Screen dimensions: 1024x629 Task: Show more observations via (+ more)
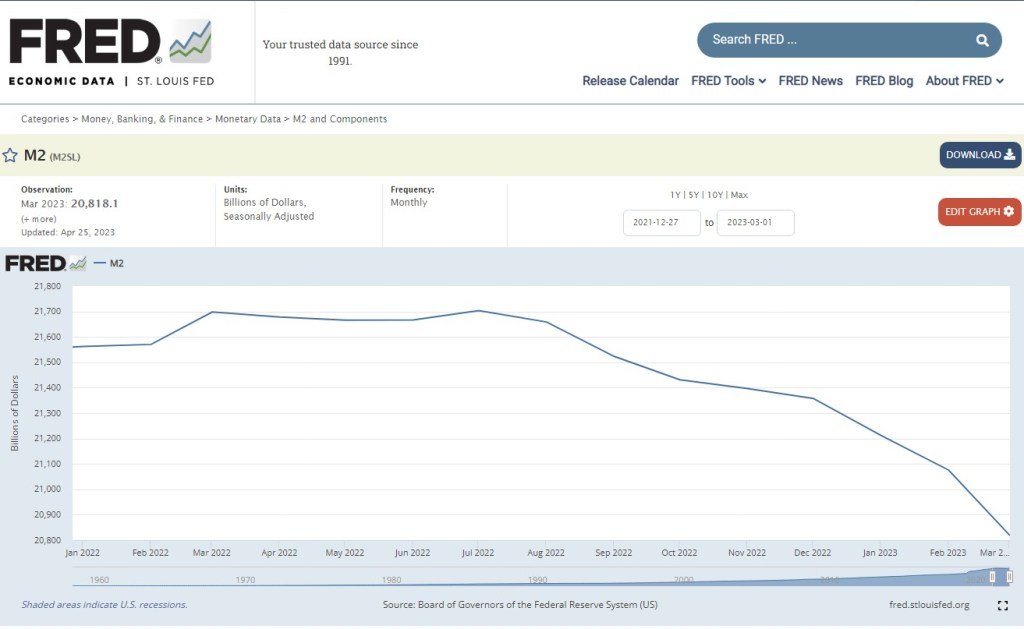click(39, 218)
